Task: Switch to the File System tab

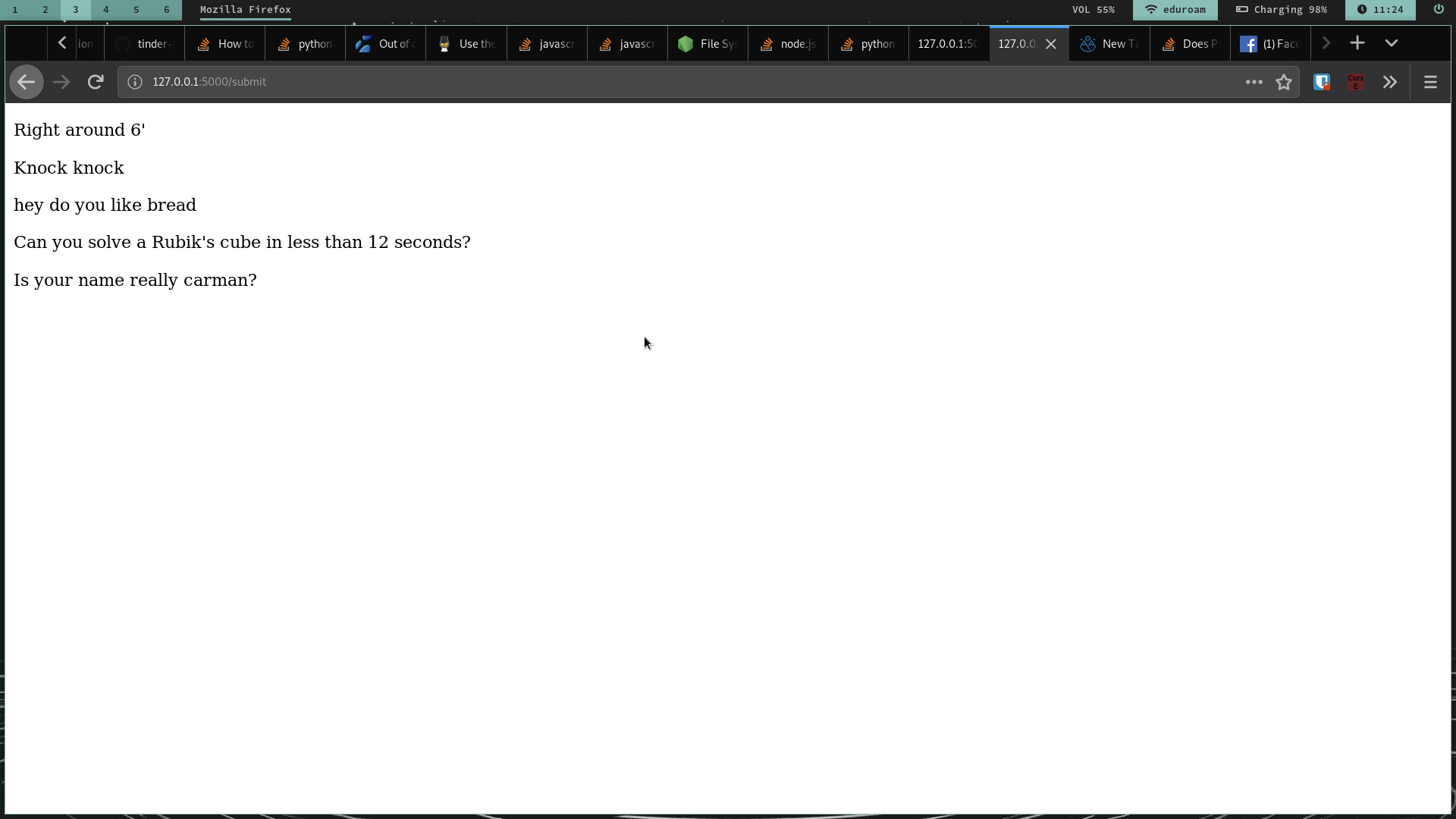Action: (708, 44)
